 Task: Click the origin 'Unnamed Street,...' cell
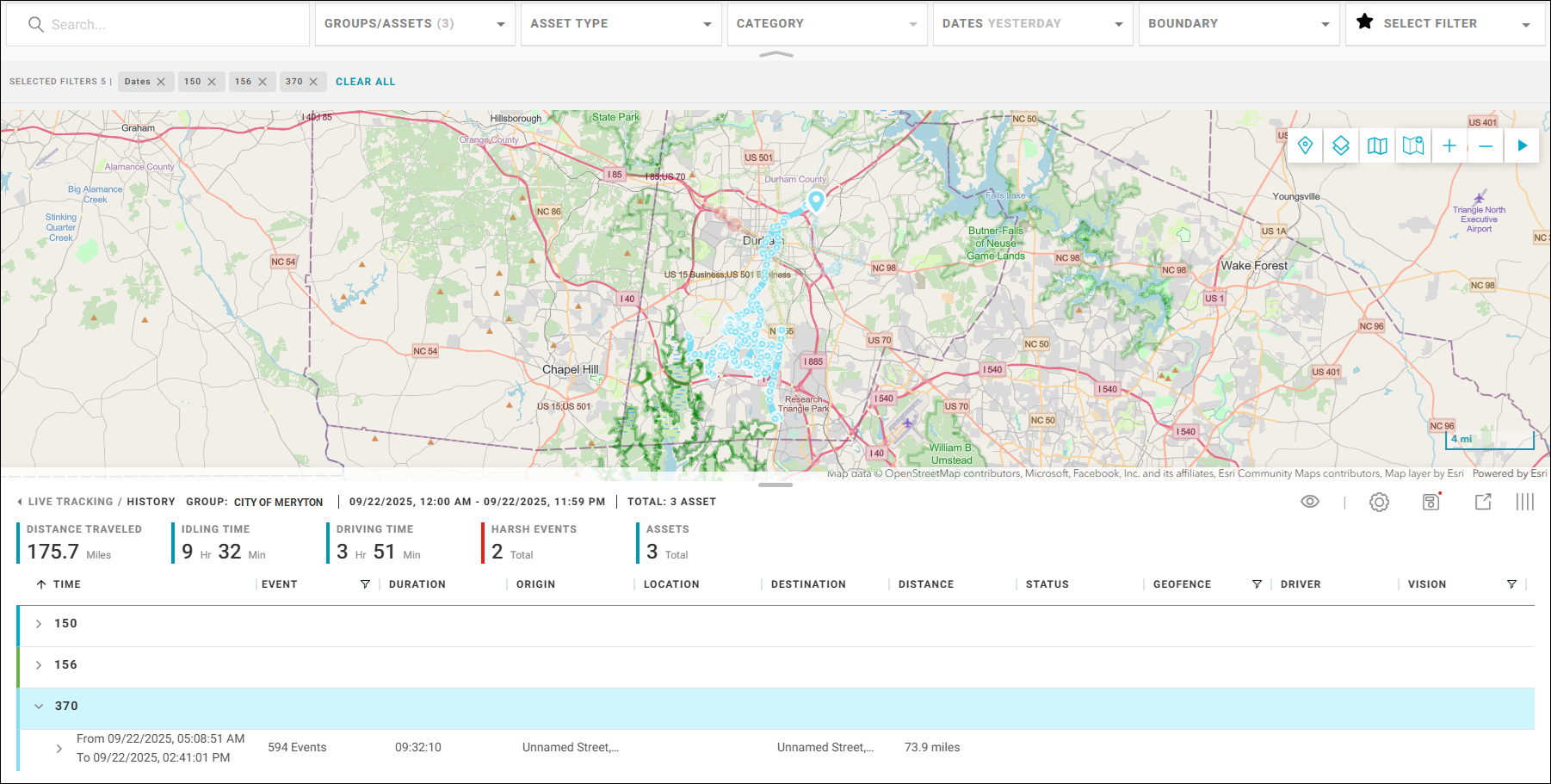pos(571,748)
